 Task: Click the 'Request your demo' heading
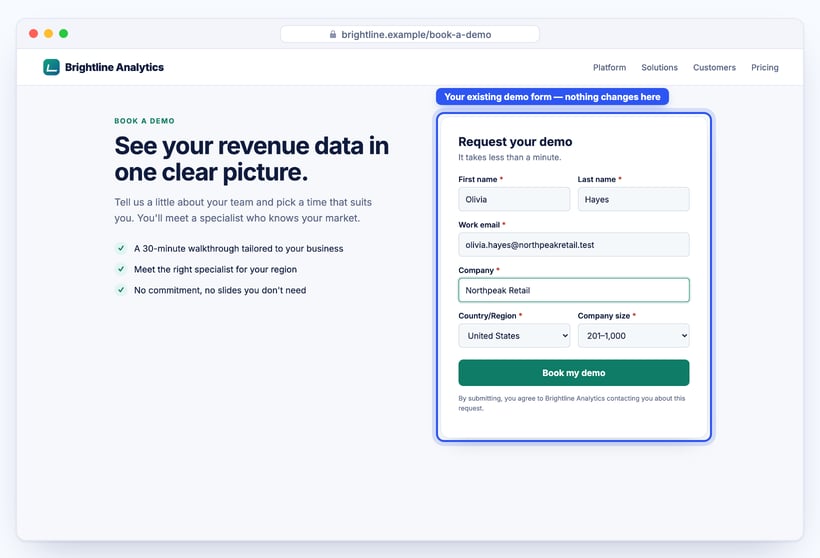pos(515,142)
